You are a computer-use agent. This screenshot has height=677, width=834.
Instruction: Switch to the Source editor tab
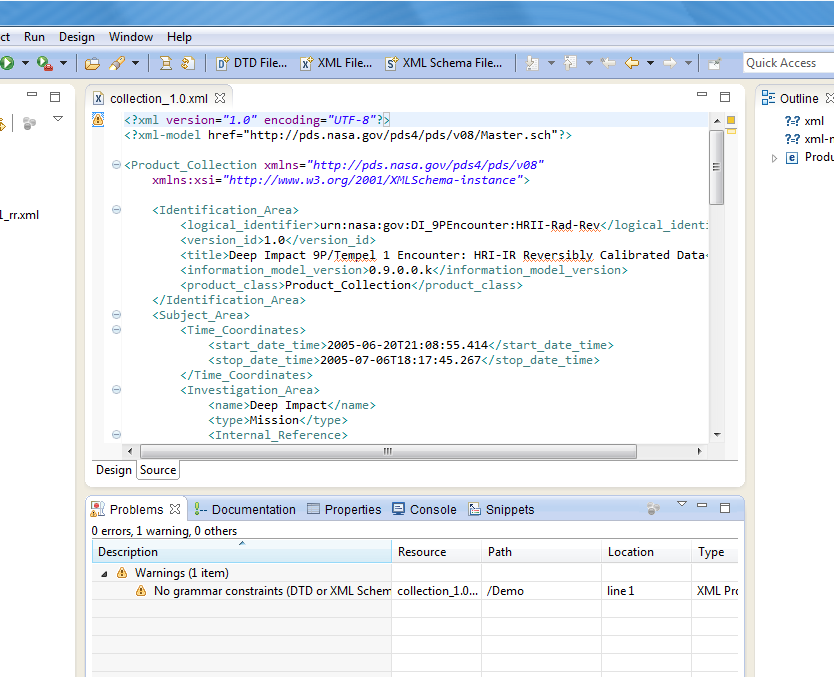tap(158, 470)
